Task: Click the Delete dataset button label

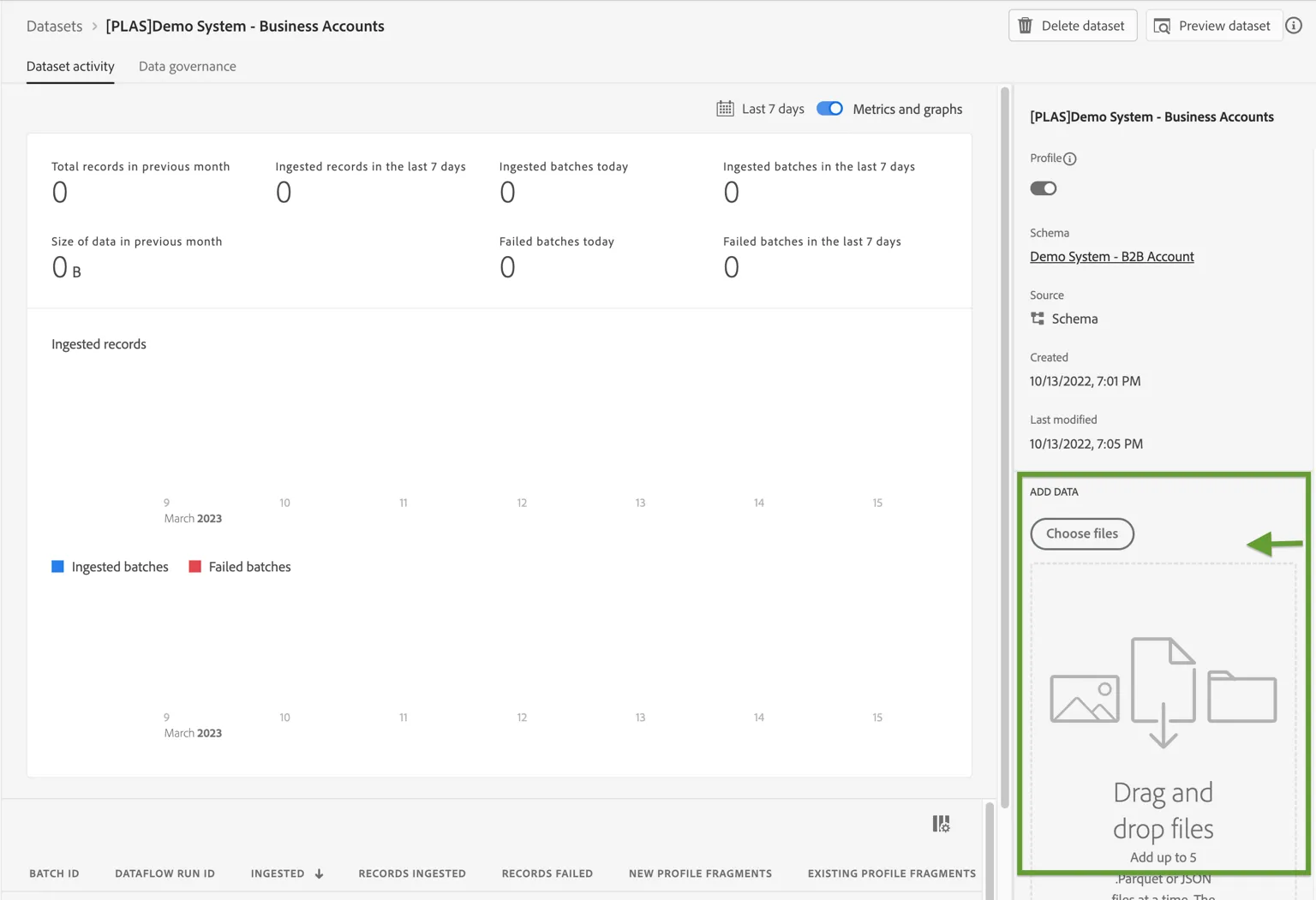Action: (1083, 26)
